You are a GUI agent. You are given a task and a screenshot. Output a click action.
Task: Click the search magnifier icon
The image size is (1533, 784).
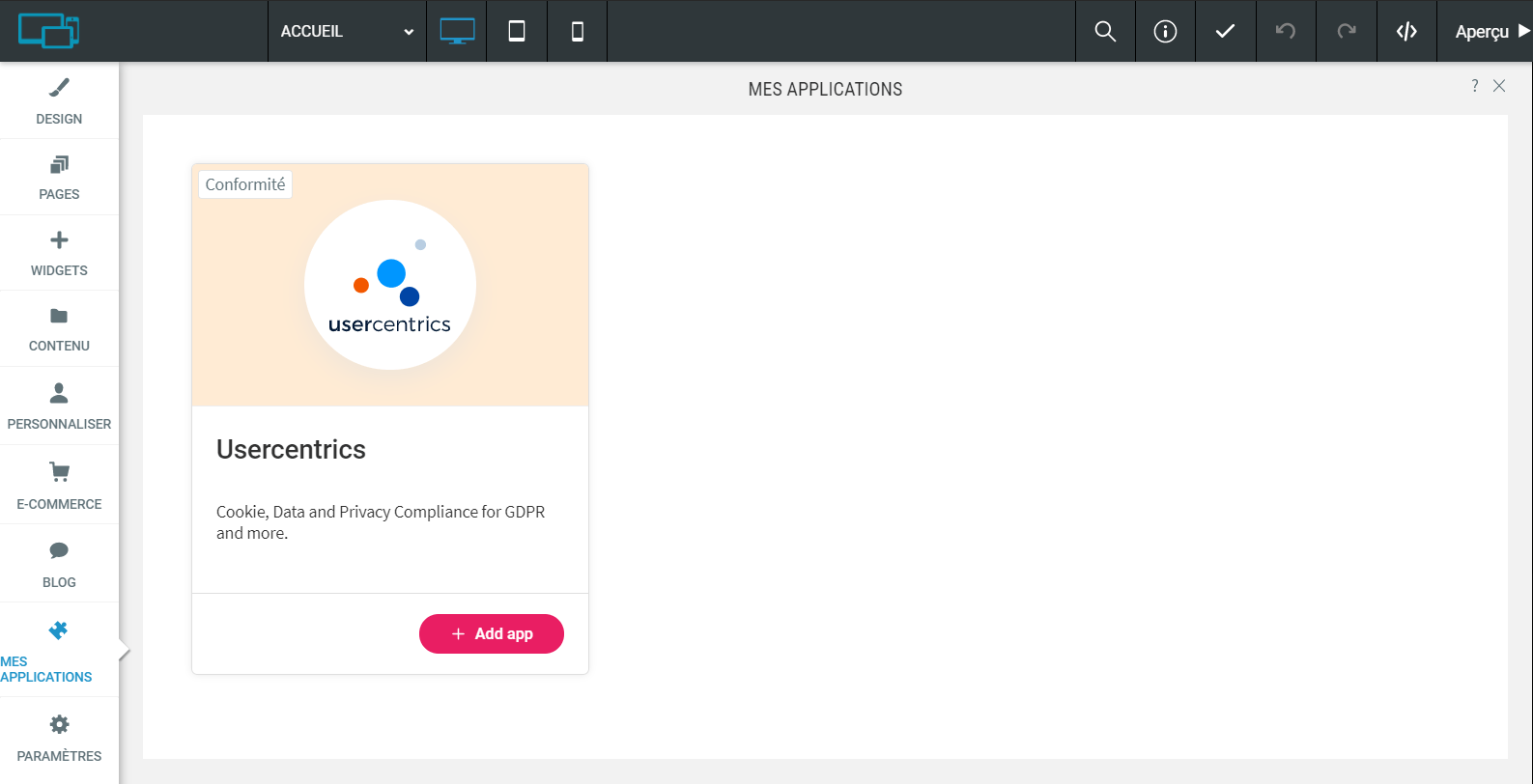point(1105,31)
